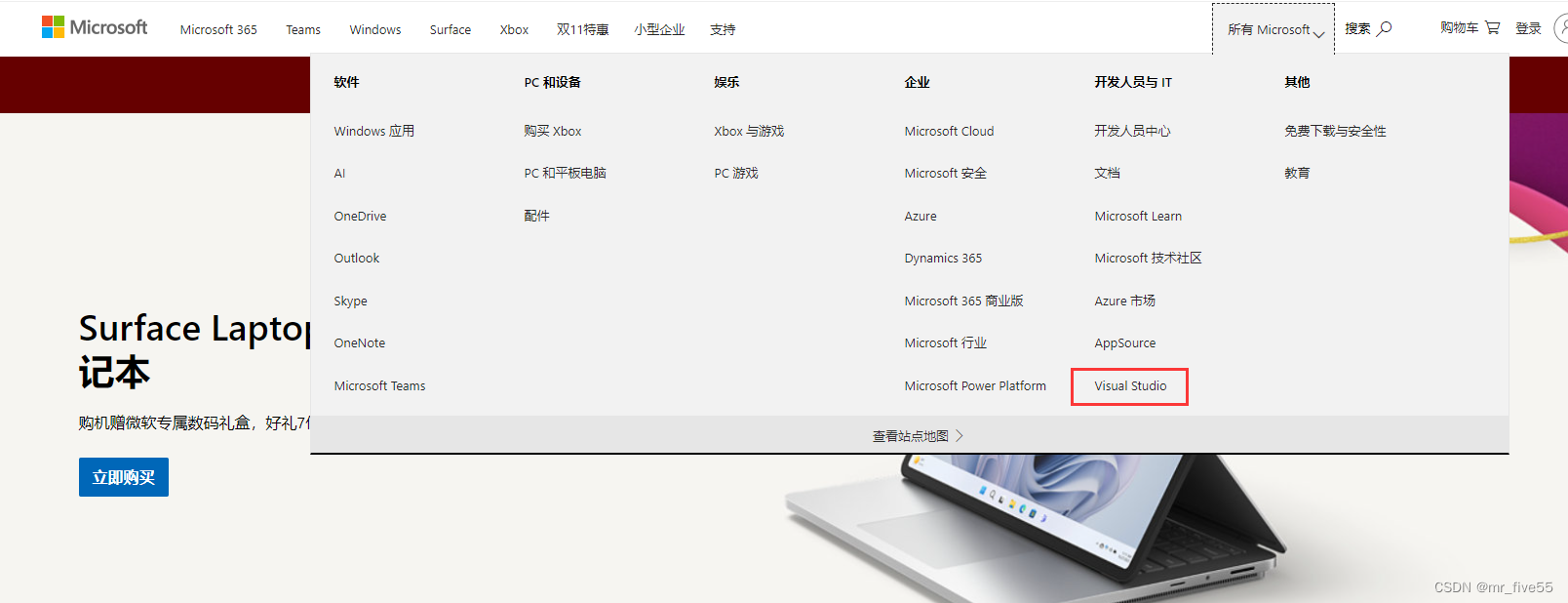Screen dimensions: 1568x603
Task: Open 双11特惠 in top navigation
Action: coord(582,29)
